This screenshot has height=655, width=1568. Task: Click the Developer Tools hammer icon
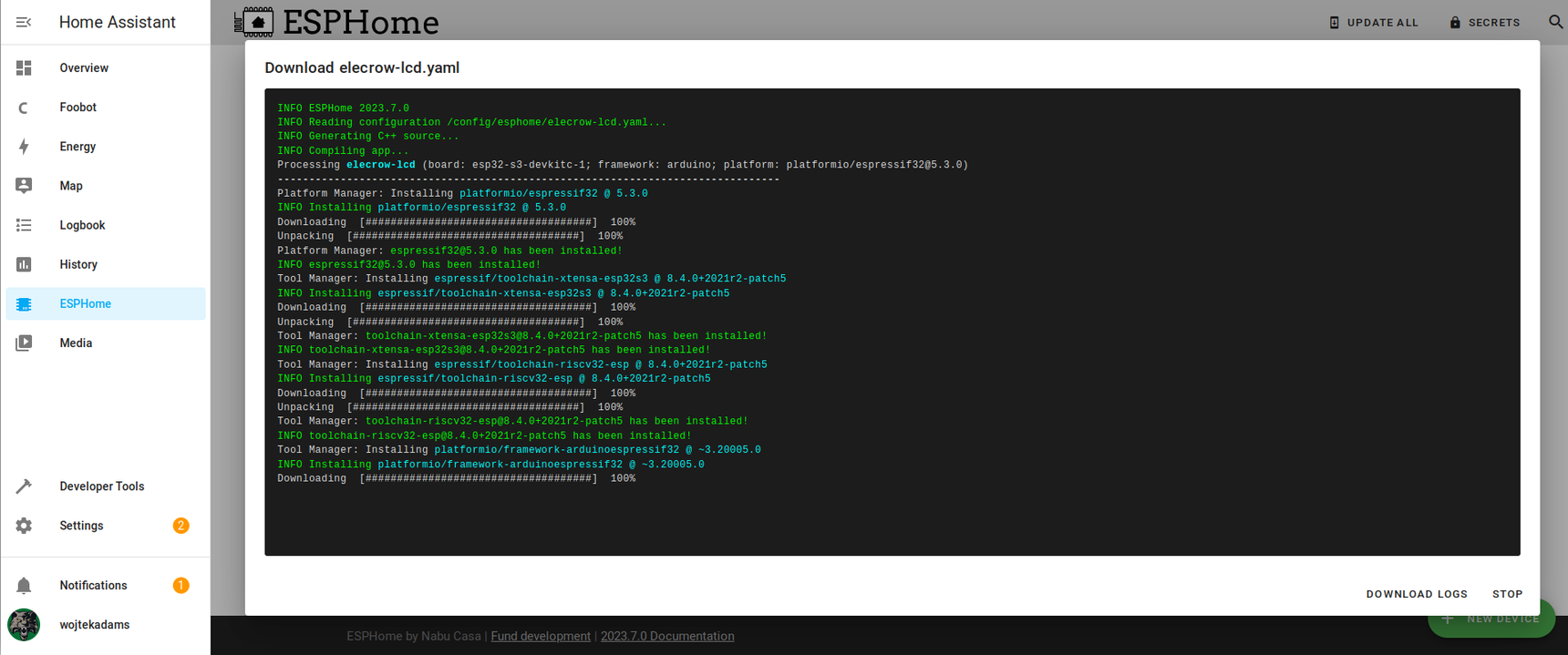click(x=24, y=486)
